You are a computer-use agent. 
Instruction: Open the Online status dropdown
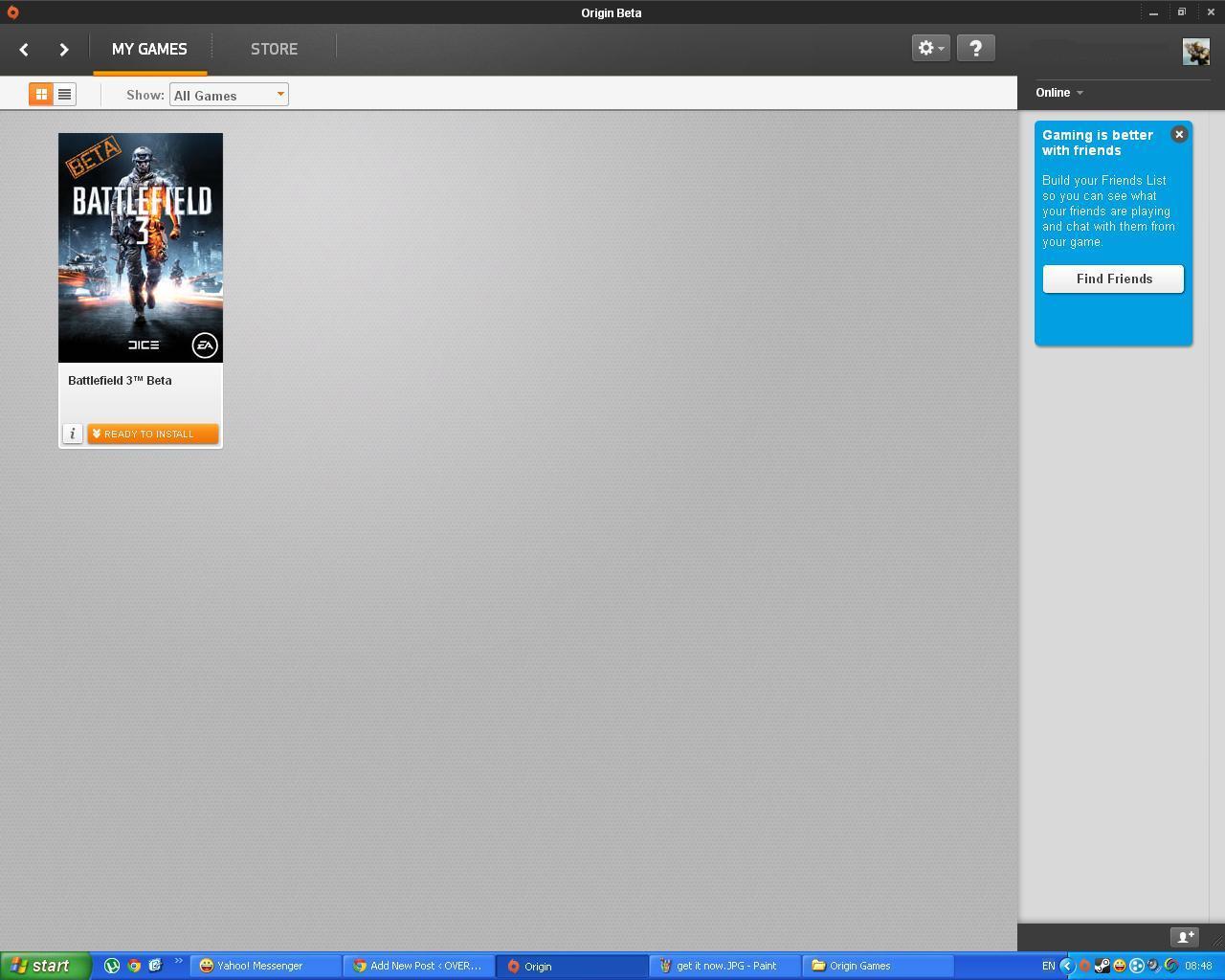pyautogui.click(x=1059, y=93)
